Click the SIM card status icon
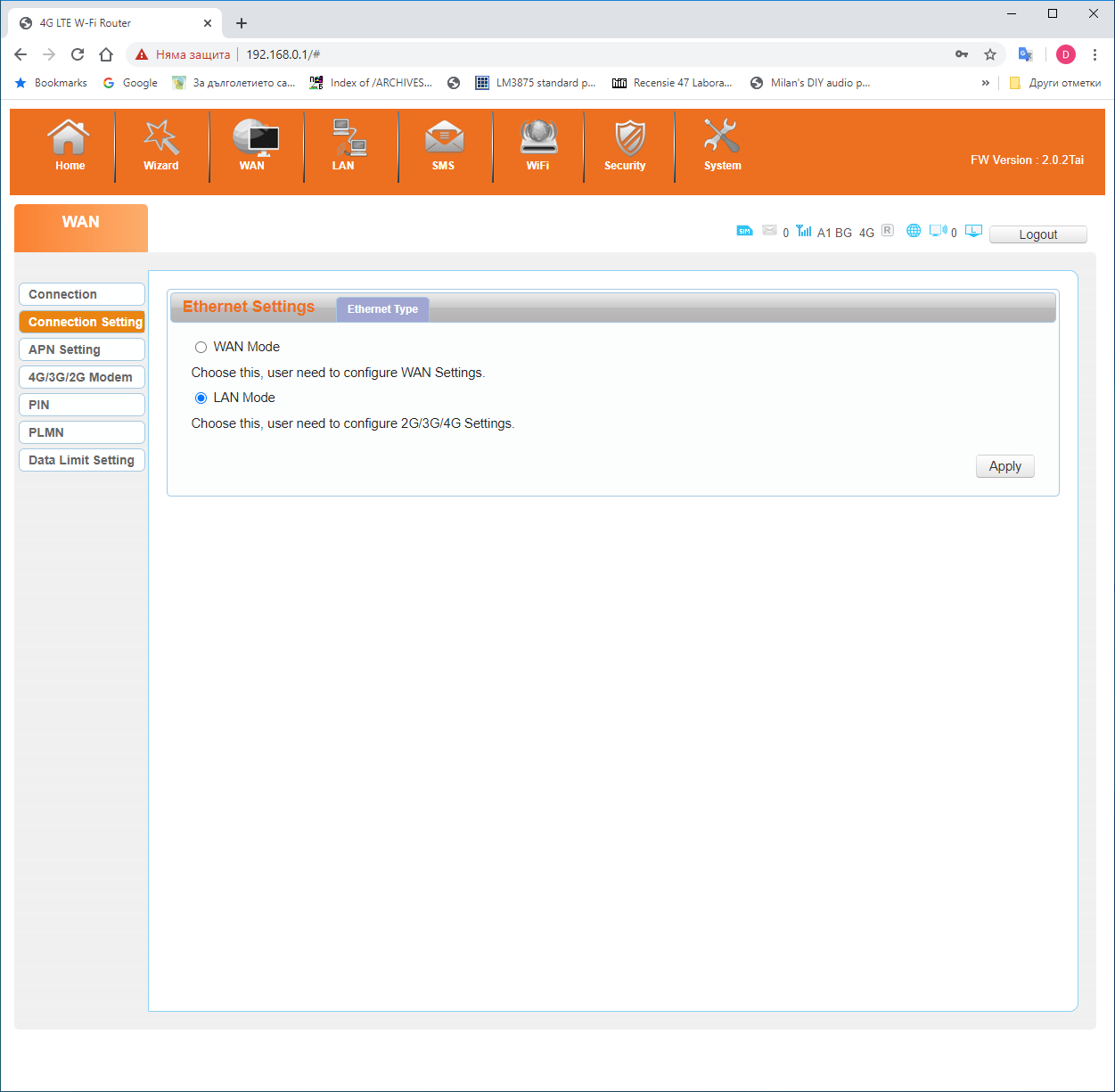This screenshot has height=1092, width=1115. pos(744,231)
